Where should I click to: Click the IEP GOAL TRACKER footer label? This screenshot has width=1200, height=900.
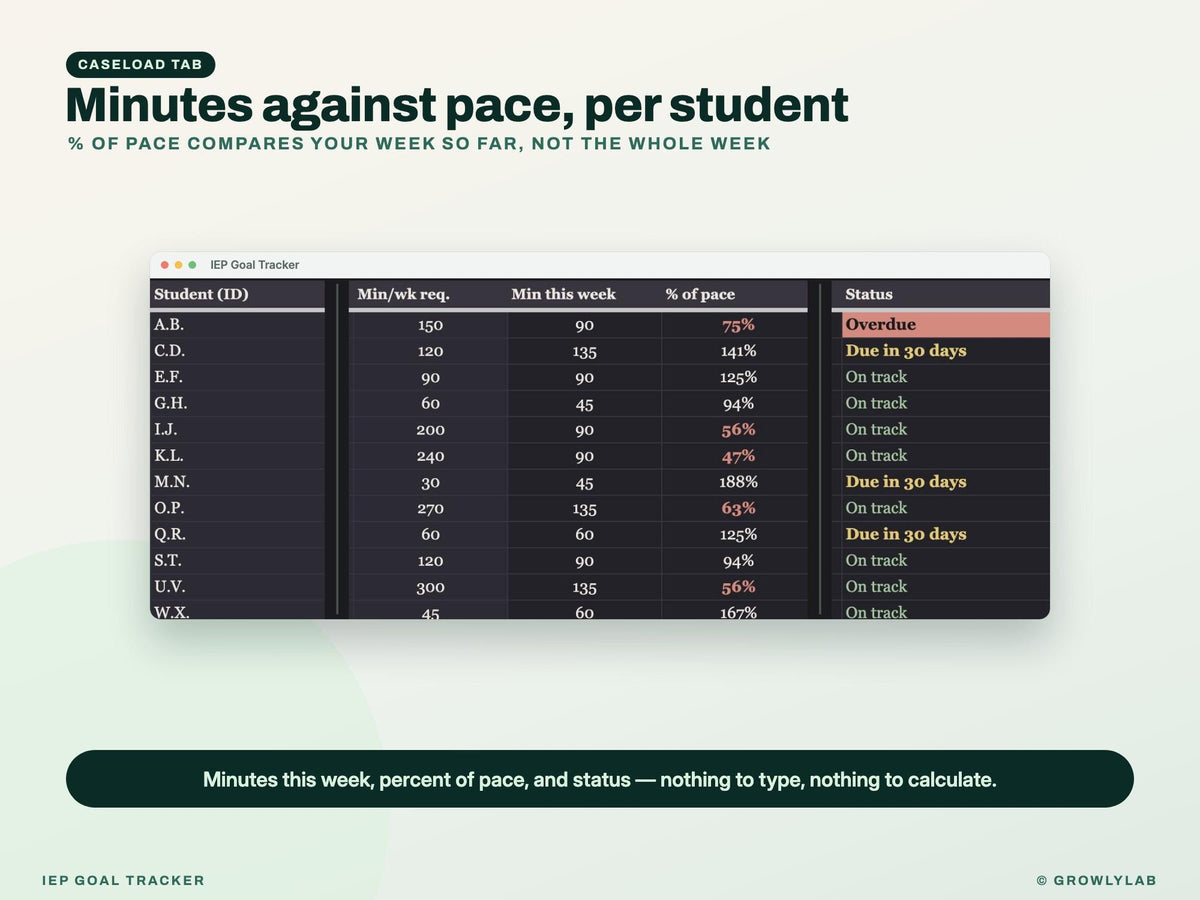[x=123, y=881]
